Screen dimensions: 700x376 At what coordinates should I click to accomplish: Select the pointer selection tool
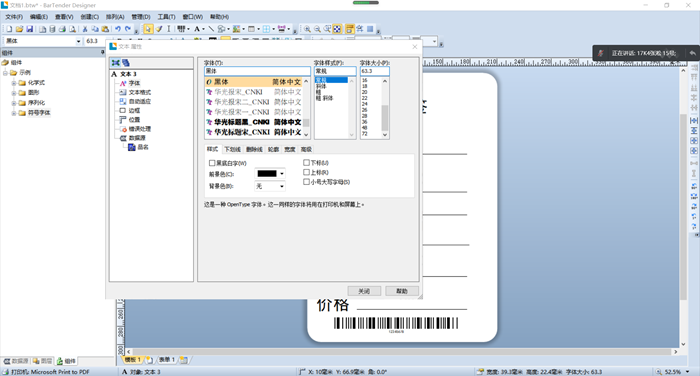coord(148,29)
